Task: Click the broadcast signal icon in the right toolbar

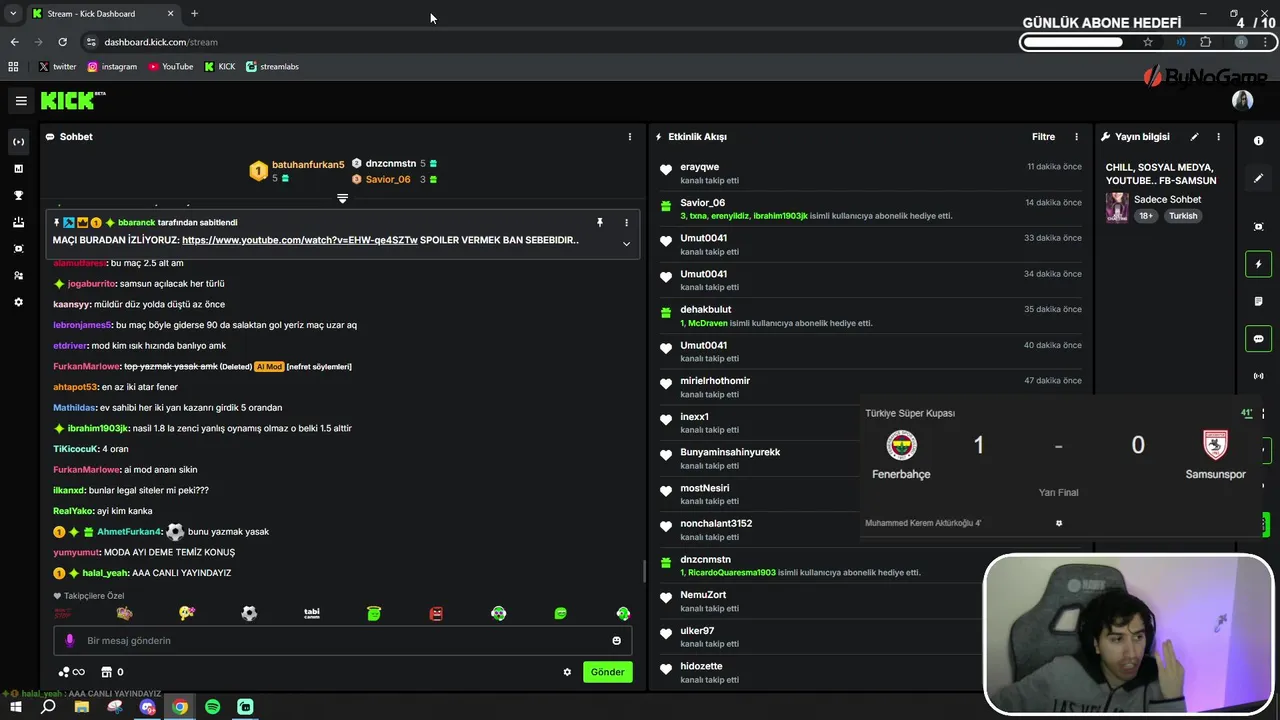Action: [1259, 376]
